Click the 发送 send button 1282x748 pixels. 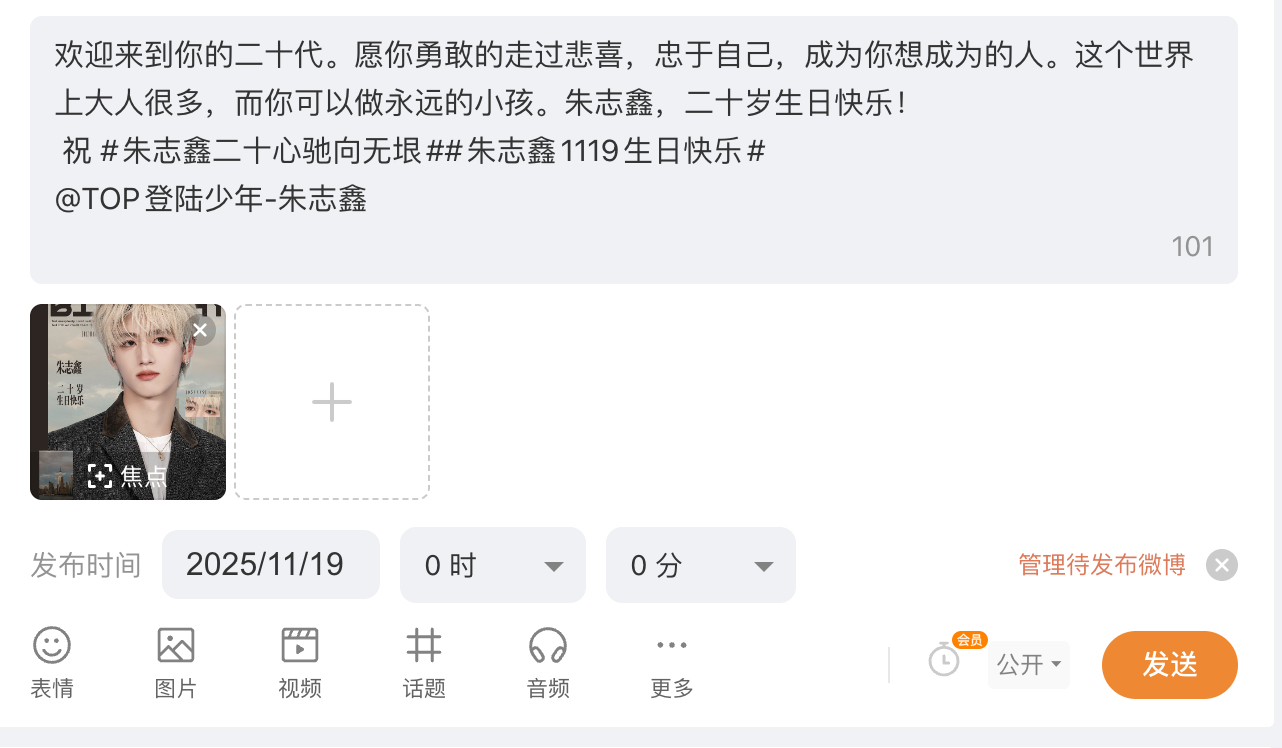click(x=1169, y=665)
